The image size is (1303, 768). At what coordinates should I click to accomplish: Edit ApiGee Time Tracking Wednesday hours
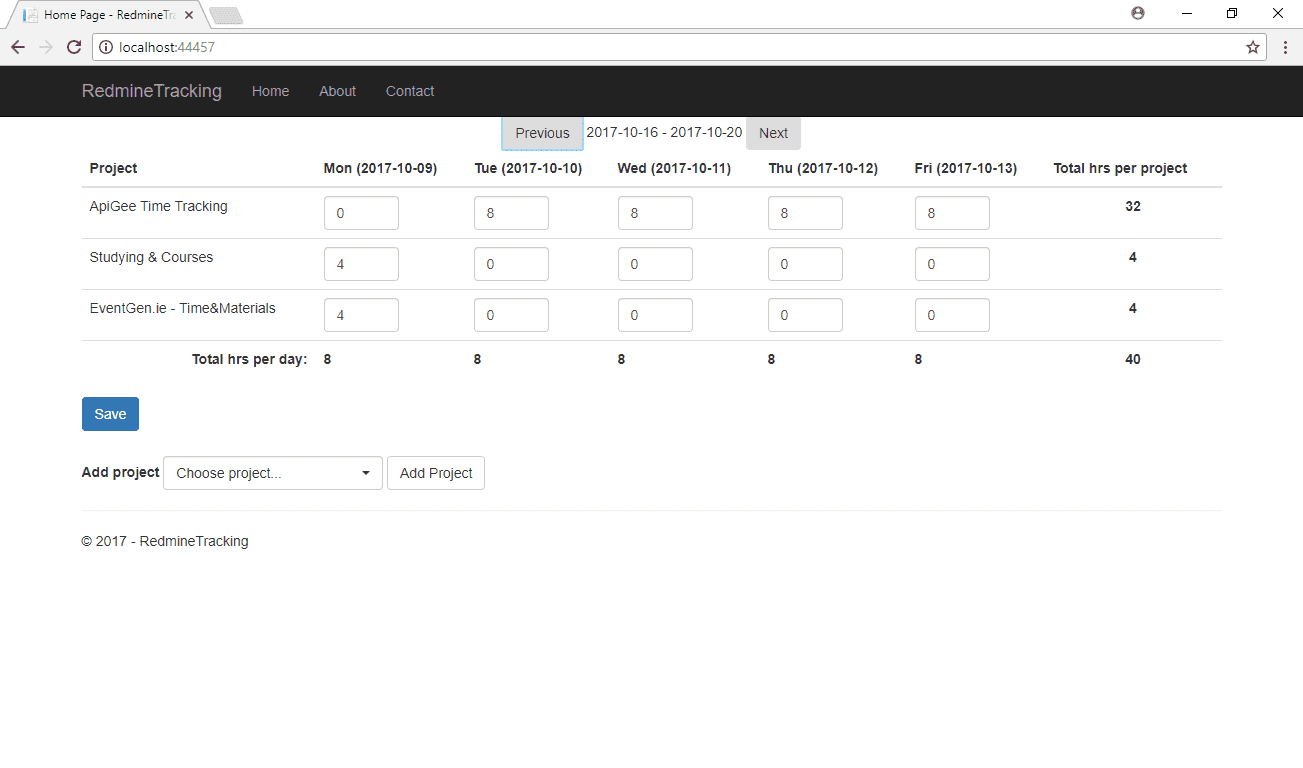tap(655, 213)
